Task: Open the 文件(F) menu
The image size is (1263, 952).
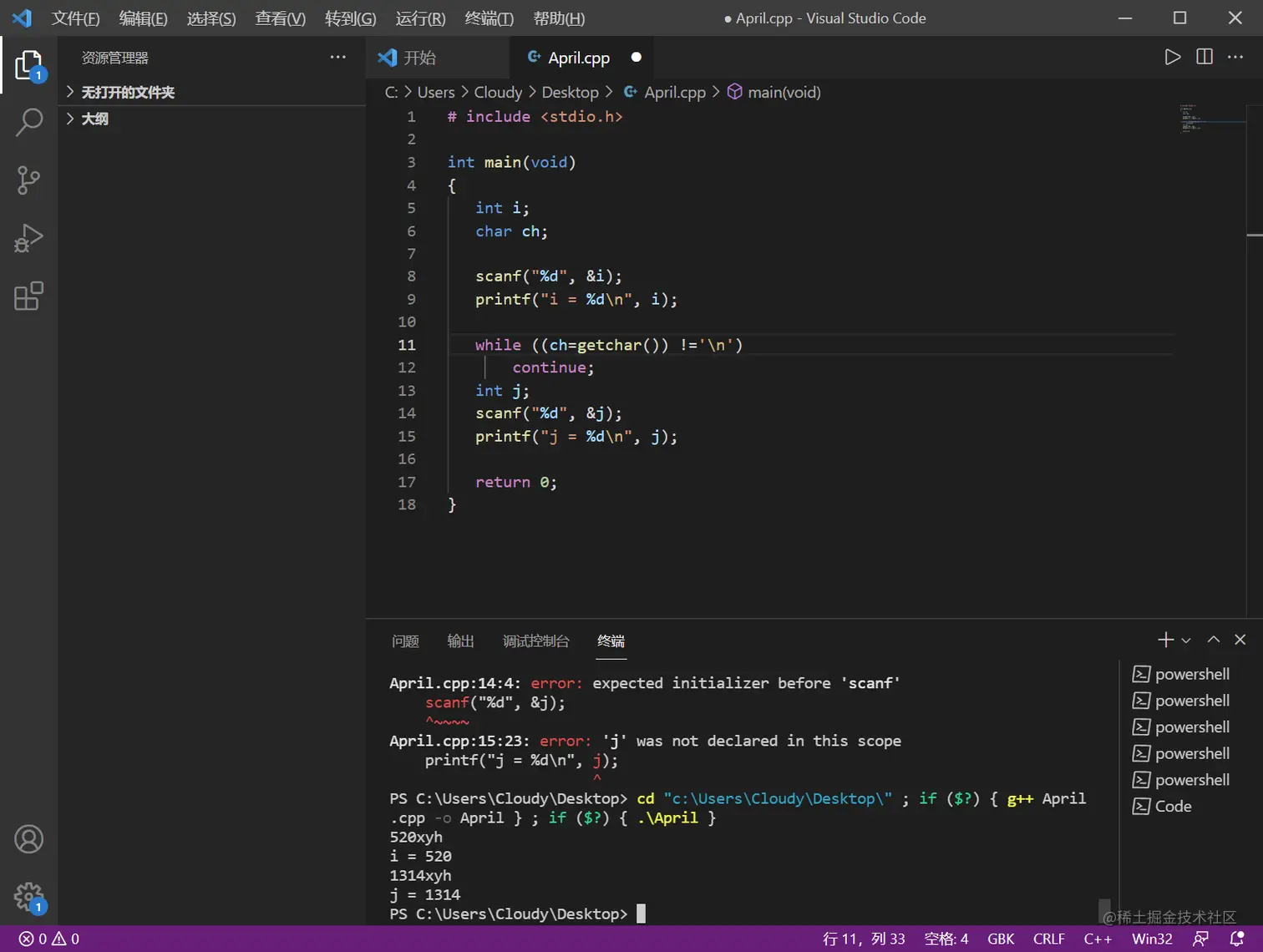Action: click(x=75, y=18)
